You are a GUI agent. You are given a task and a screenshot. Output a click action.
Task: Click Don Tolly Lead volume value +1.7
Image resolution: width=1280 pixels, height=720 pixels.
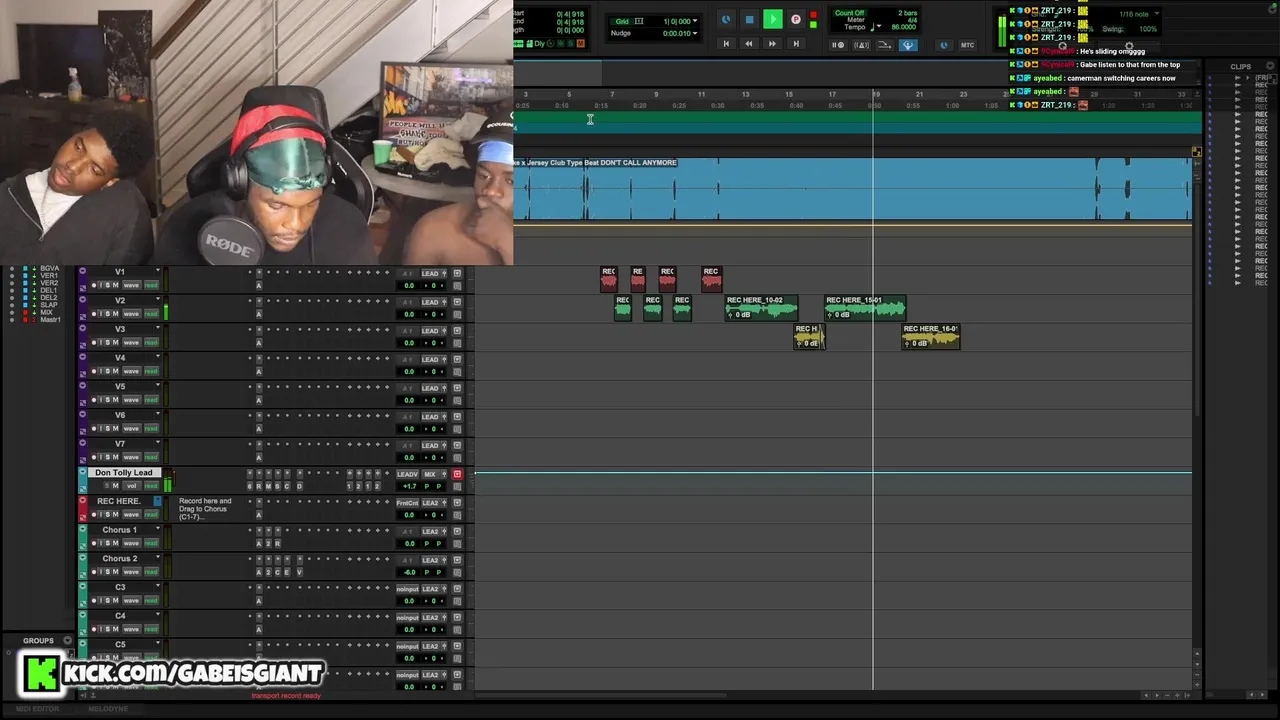[409, 486]
